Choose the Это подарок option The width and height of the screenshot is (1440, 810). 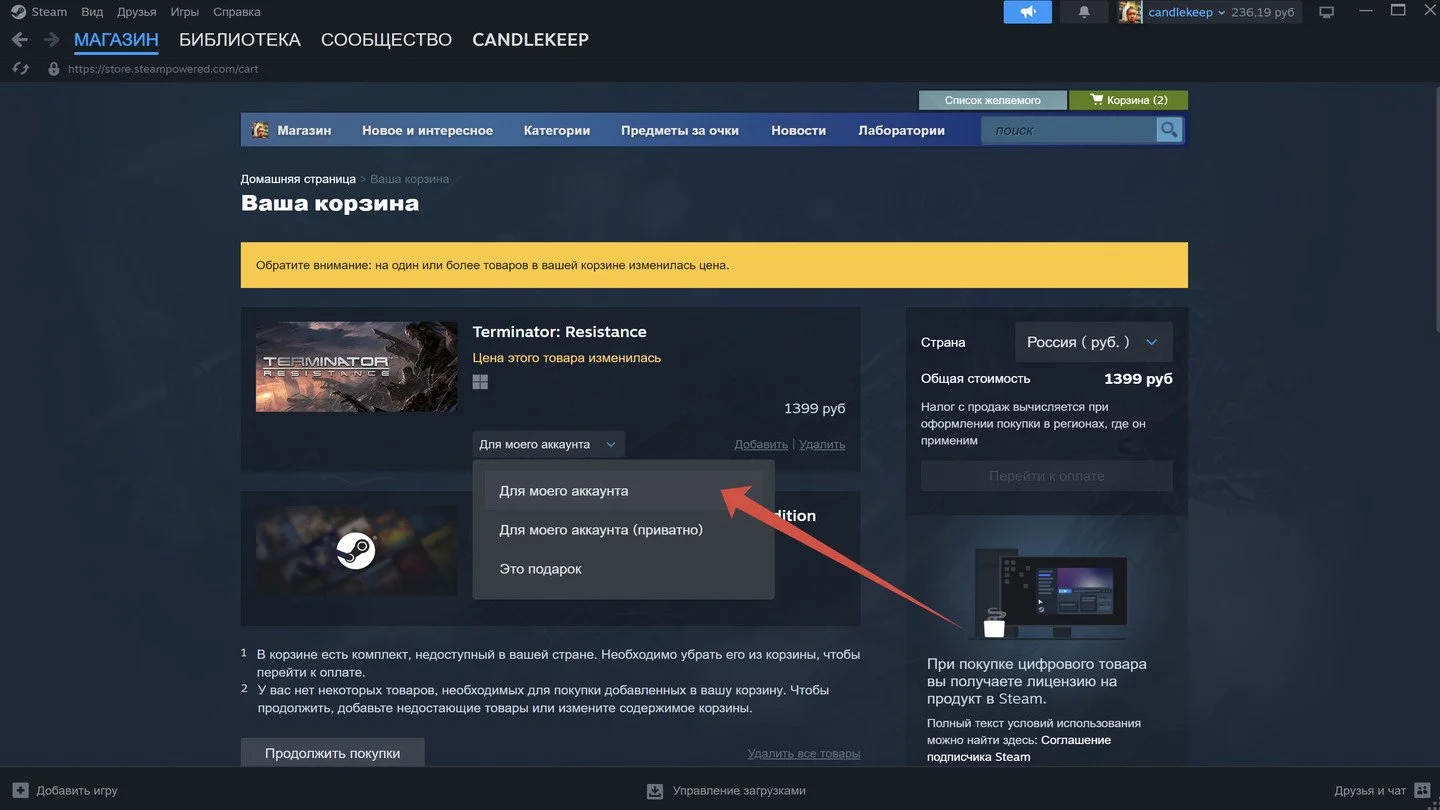click(x=623, y=569)
